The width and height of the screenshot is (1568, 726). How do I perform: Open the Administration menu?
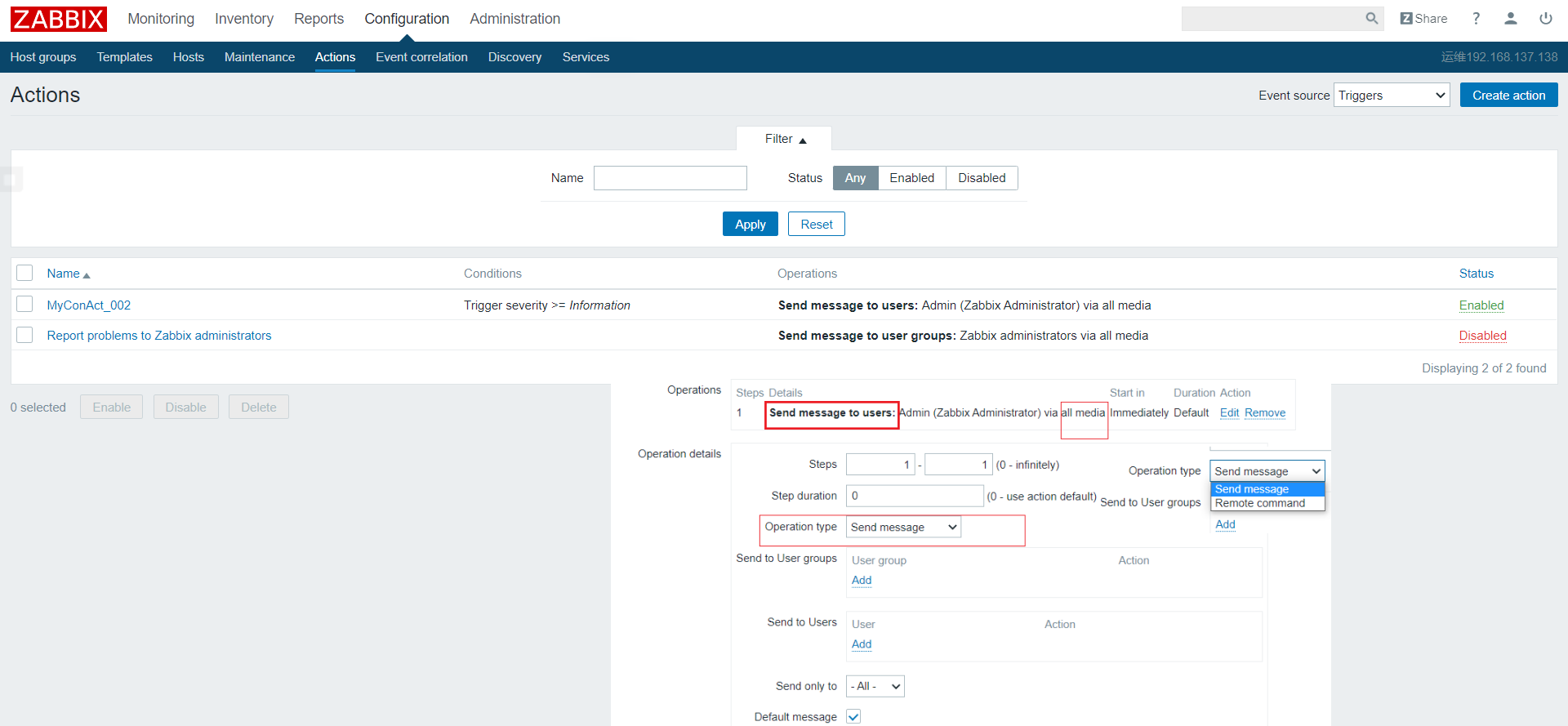coord(514,19)
